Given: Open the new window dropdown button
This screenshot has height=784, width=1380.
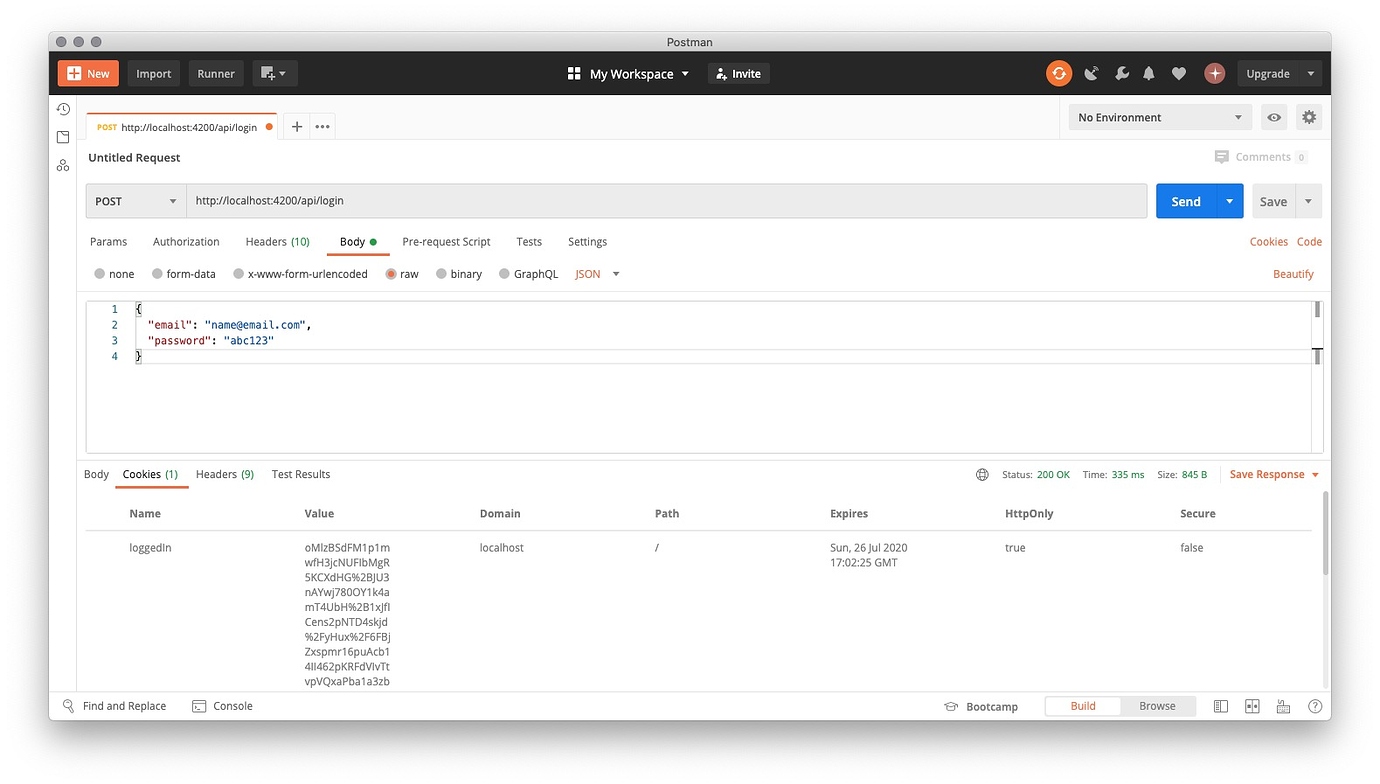Looking at the screenshot, I should (274, 73).
